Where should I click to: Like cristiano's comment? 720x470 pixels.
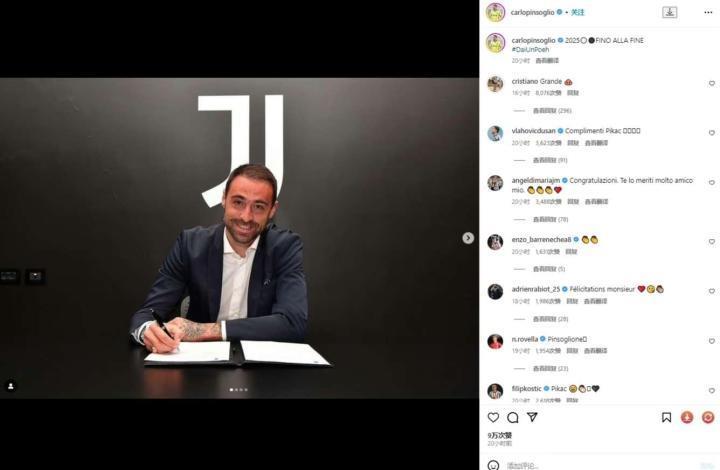click(x=712, y=84)
